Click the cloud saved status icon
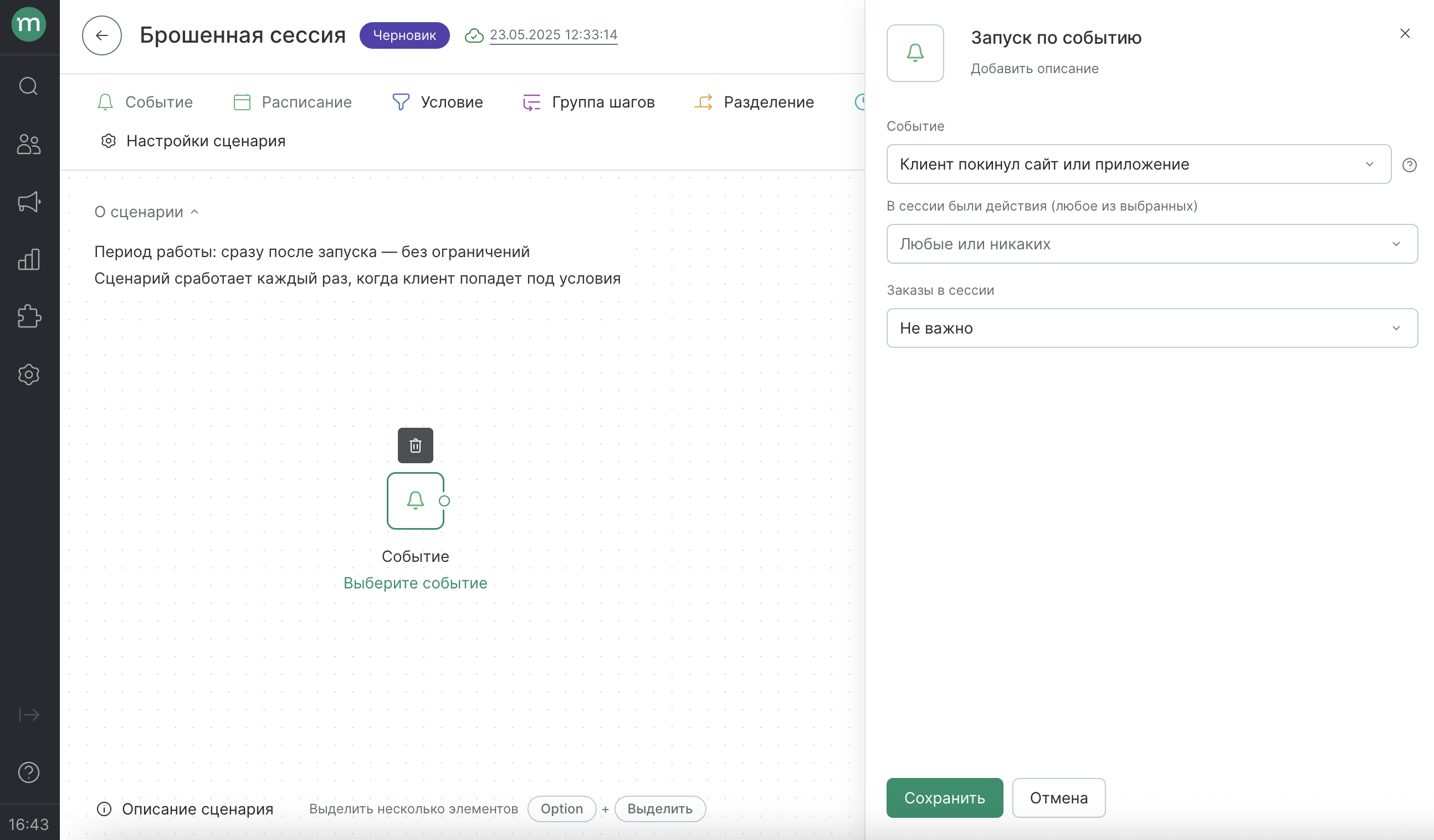The height and width of the screenshot is (840, 1434). point(474,35)
